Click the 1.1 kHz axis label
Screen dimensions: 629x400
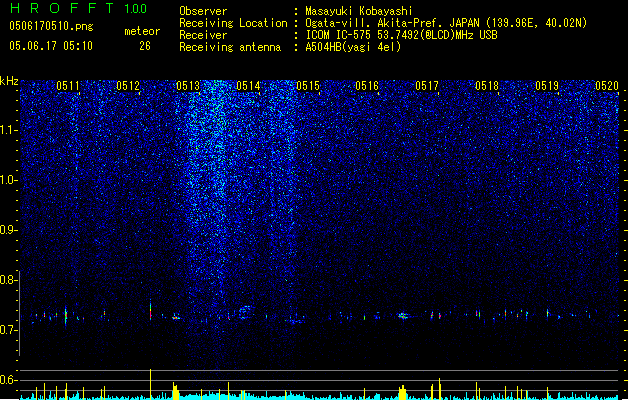pyautogui.click(x=8, y=130)
